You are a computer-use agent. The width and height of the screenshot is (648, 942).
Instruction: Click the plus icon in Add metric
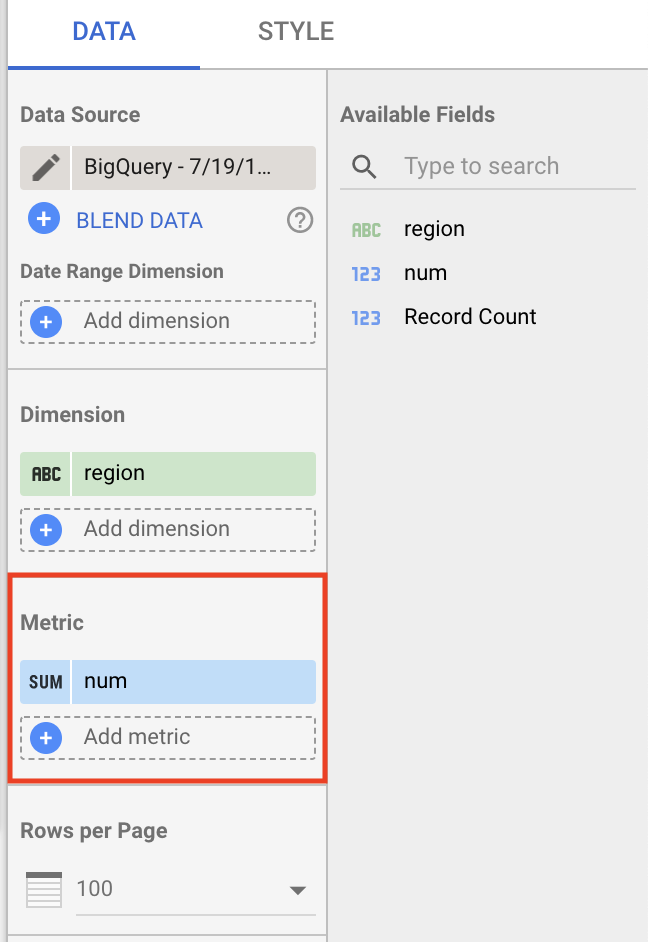(x=46, y=738)
